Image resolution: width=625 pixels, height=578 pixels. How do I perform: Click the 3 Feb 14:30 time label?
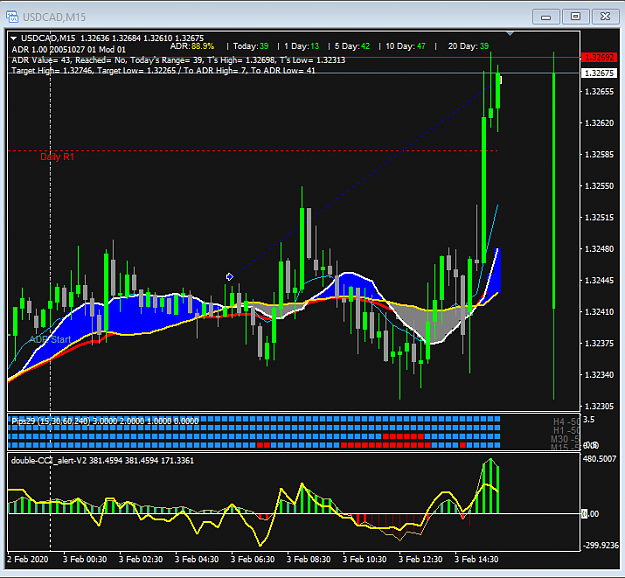click(476, 559)
